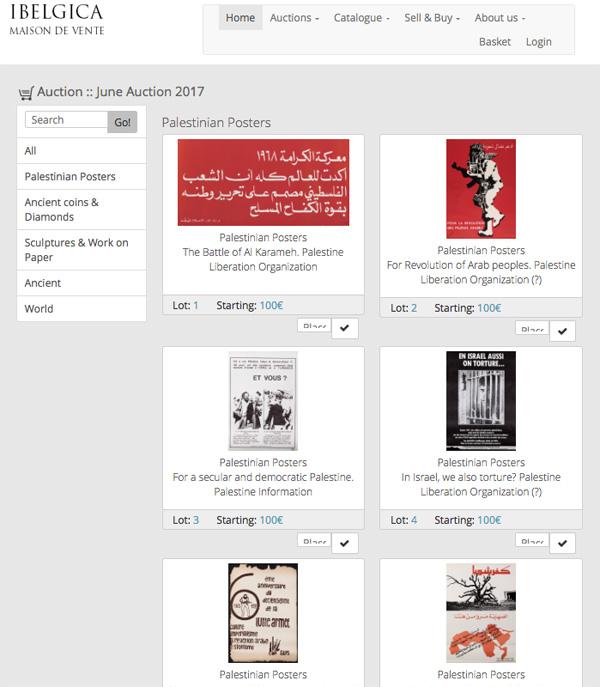Click the checkmark button under Lot 4

(562, 543)
